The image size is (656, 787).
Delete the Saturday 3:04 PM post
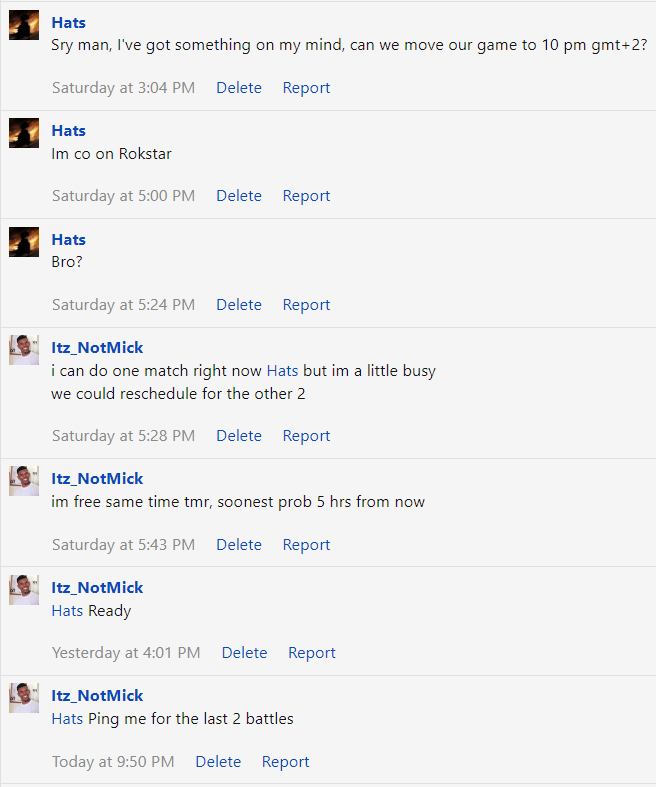click(239, 88)
